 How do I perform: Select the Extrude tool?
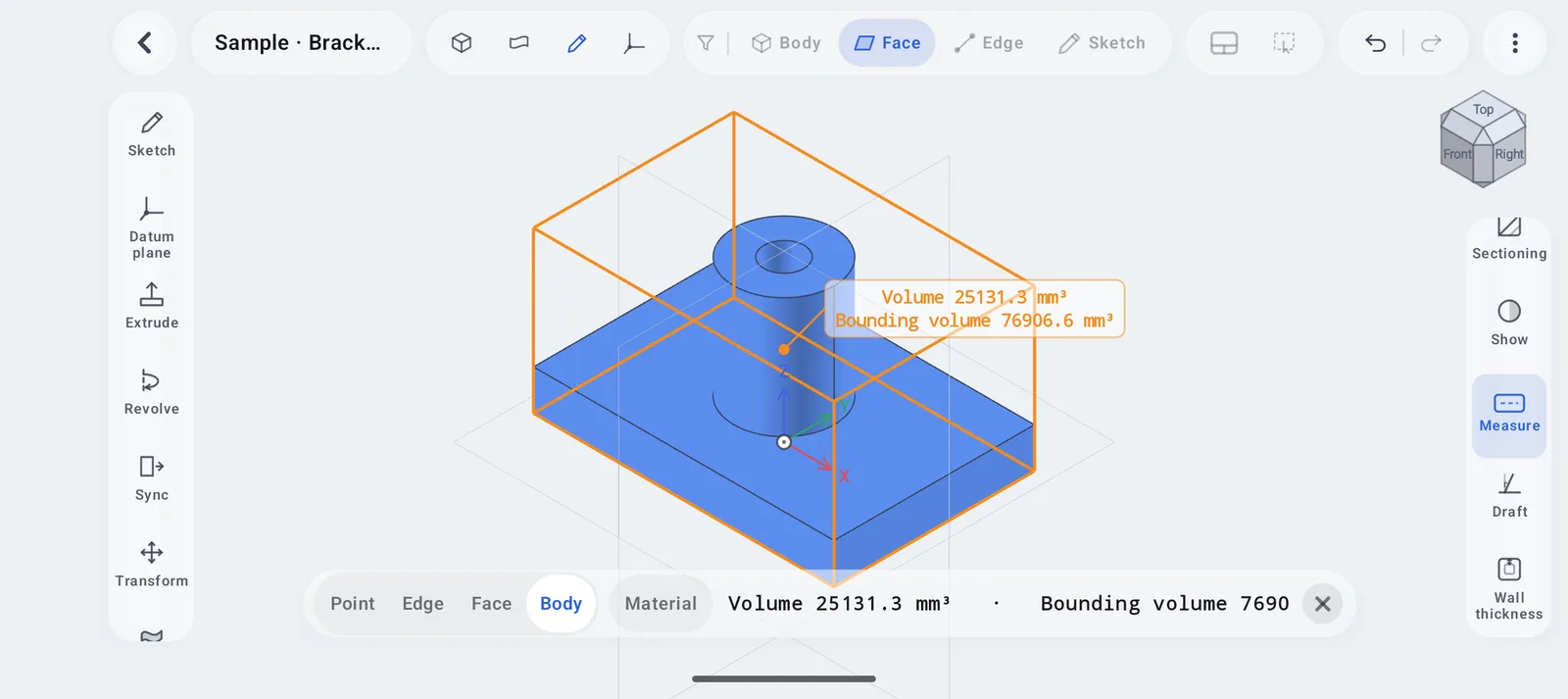point(152,306)
